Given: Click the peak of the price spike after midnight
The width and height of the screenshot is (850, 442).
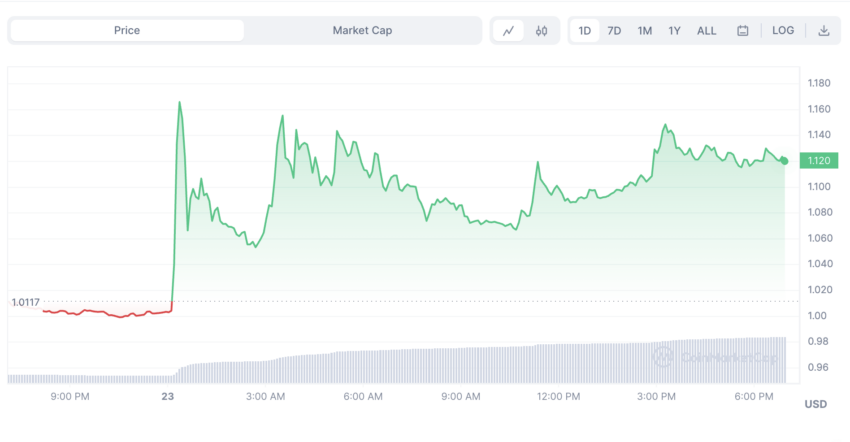Looking at the screenshot, I should point(179,102).
